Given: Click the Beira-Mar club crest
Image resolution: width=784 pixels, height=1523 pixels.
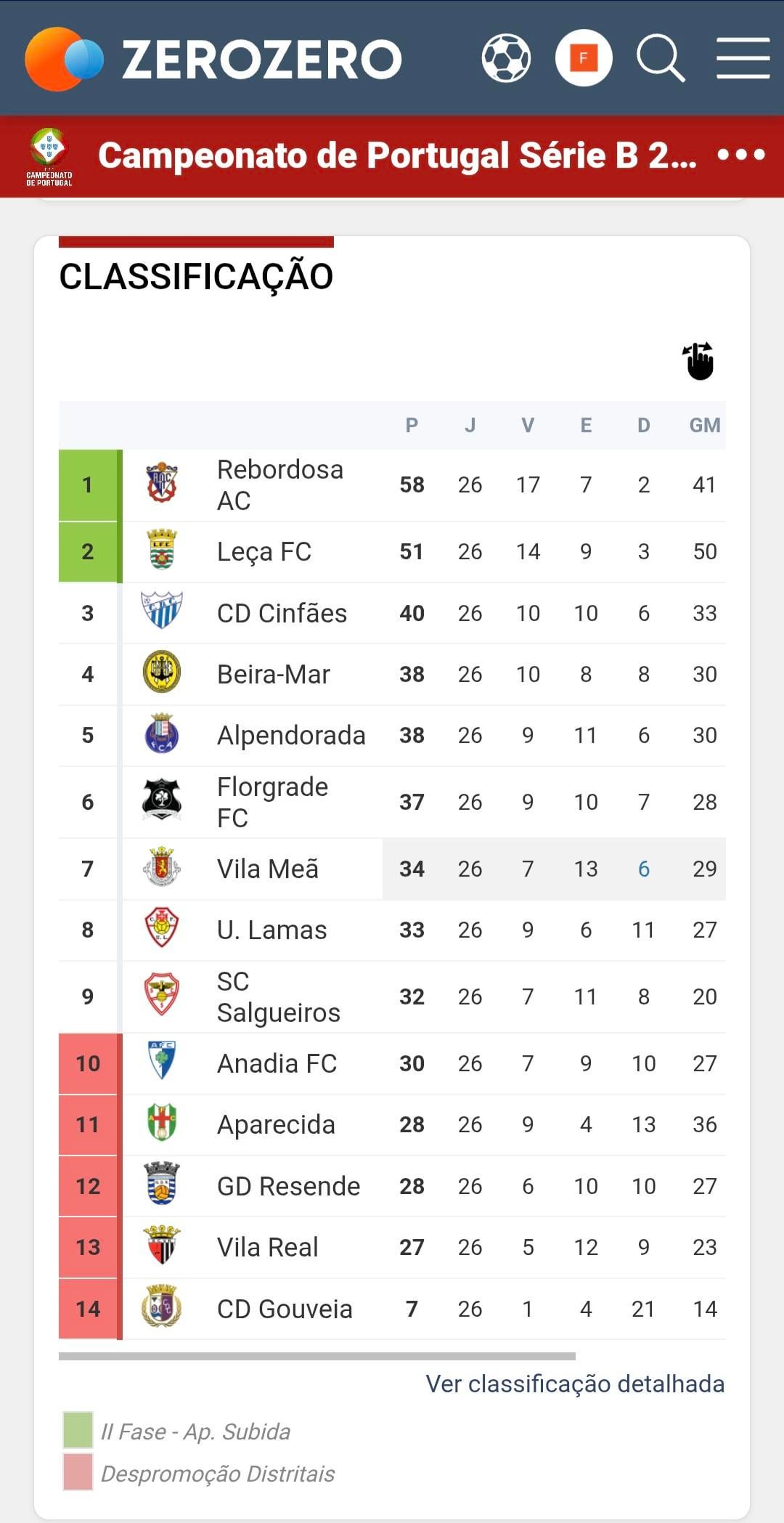Looking at the screenshot, I should tap(162, 673).
